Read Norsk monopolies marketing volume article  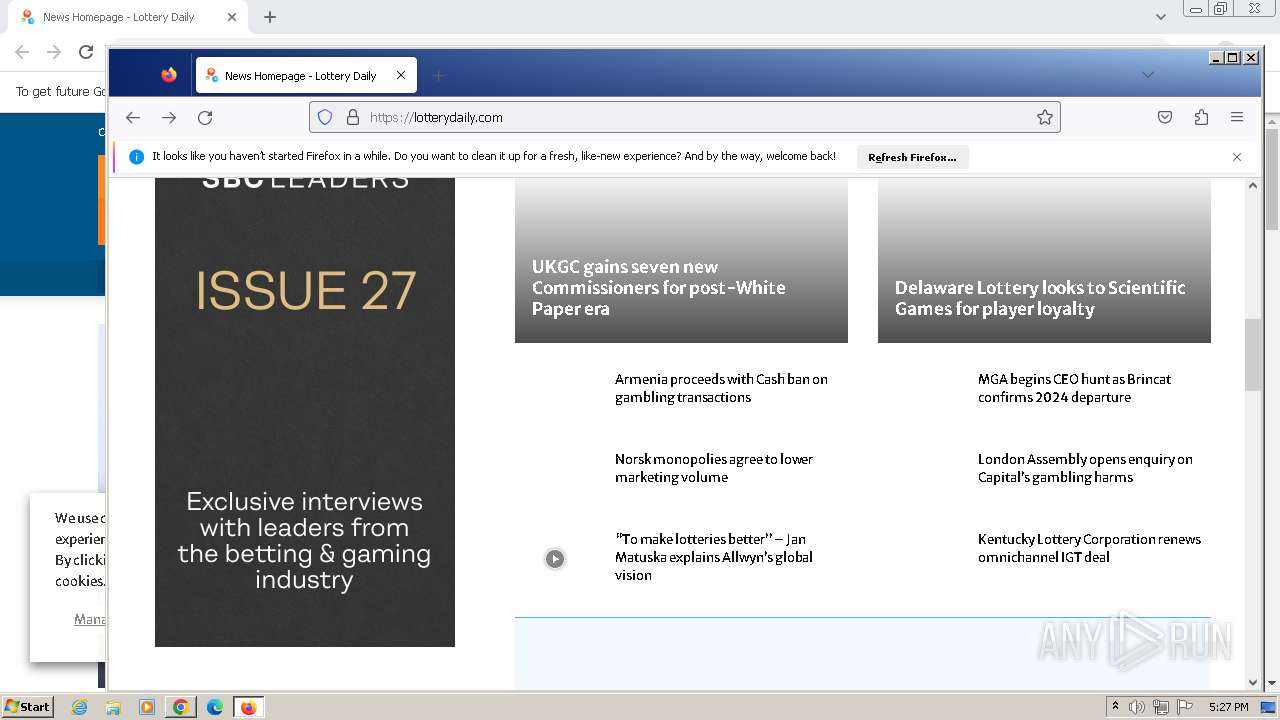pyautogui.click(x=714, y=468)
